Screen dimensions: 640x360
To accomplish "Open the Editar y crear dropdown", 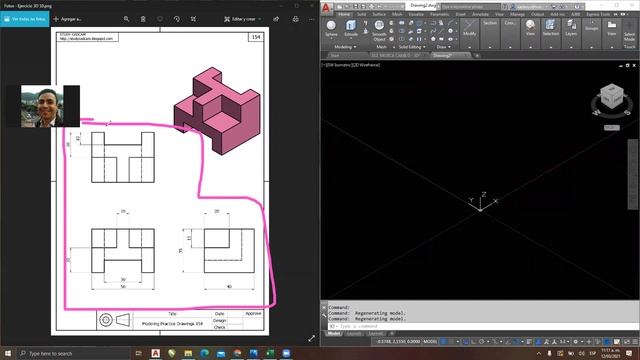I will coord(243,19).
